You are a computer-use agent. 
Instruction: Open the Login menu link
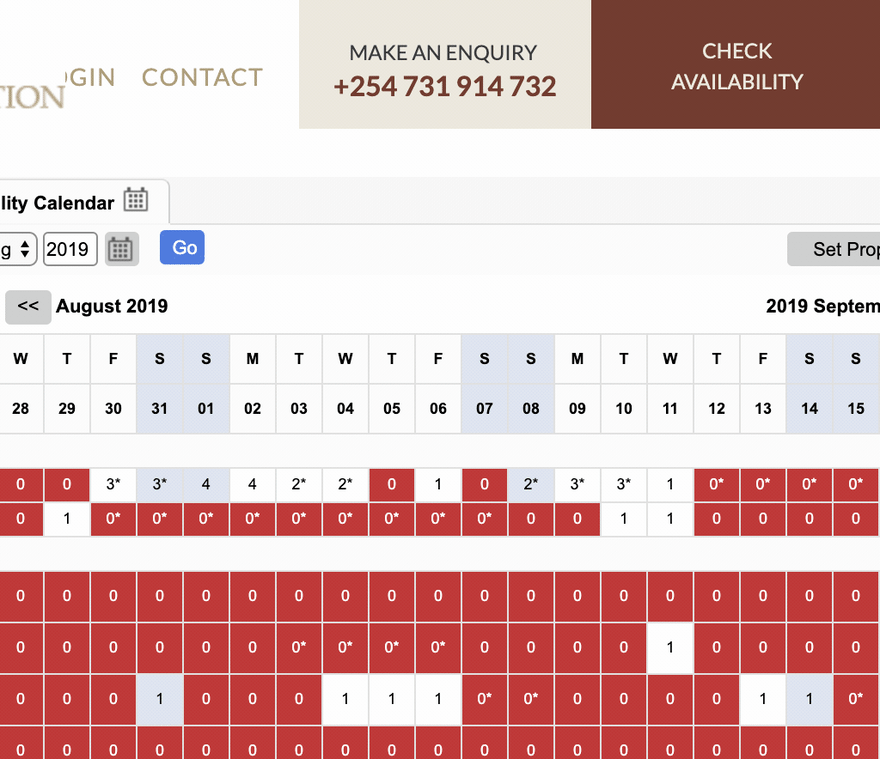click(x=90, y=77)
